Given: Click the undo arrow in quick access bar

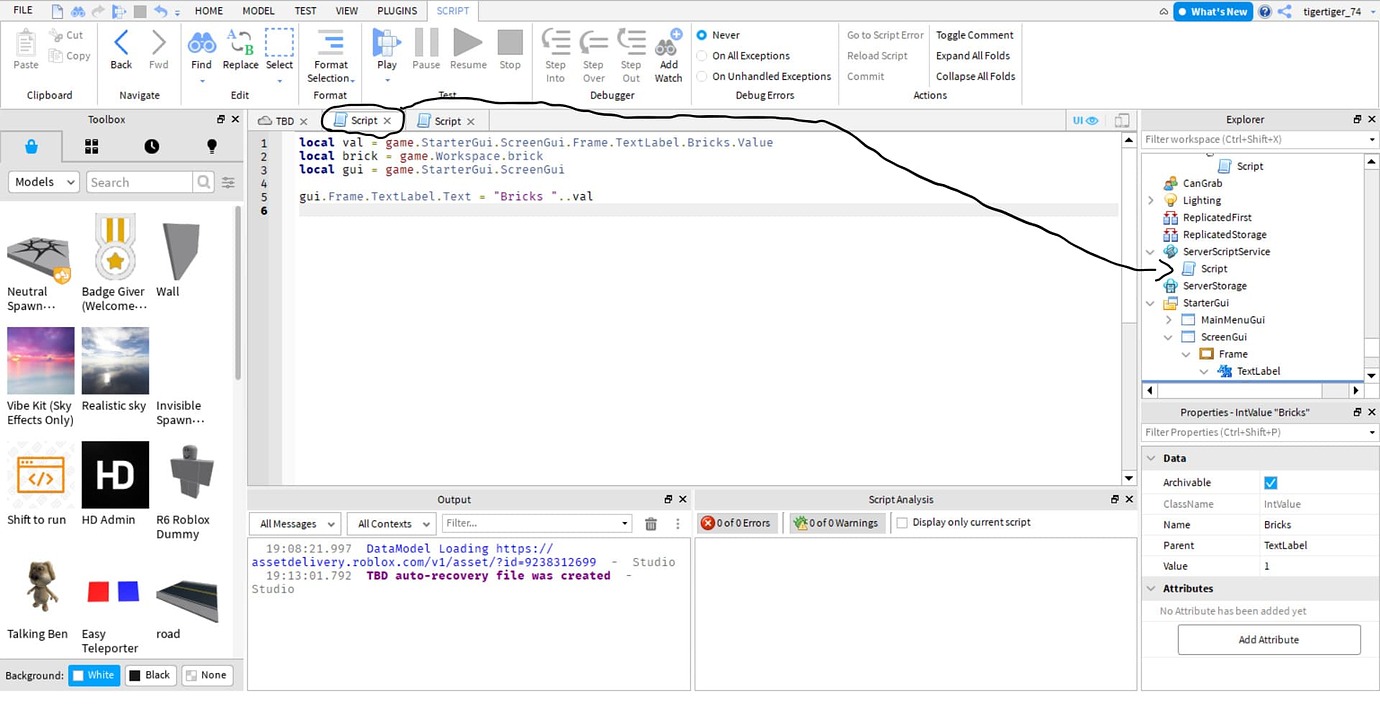Looking at the screenshot, I should (x=160, y=11).
